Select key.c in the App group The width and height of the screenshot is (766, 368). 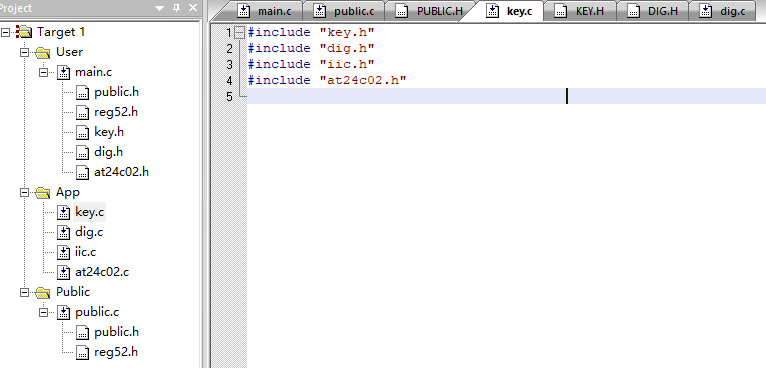[x=89, y=213]
